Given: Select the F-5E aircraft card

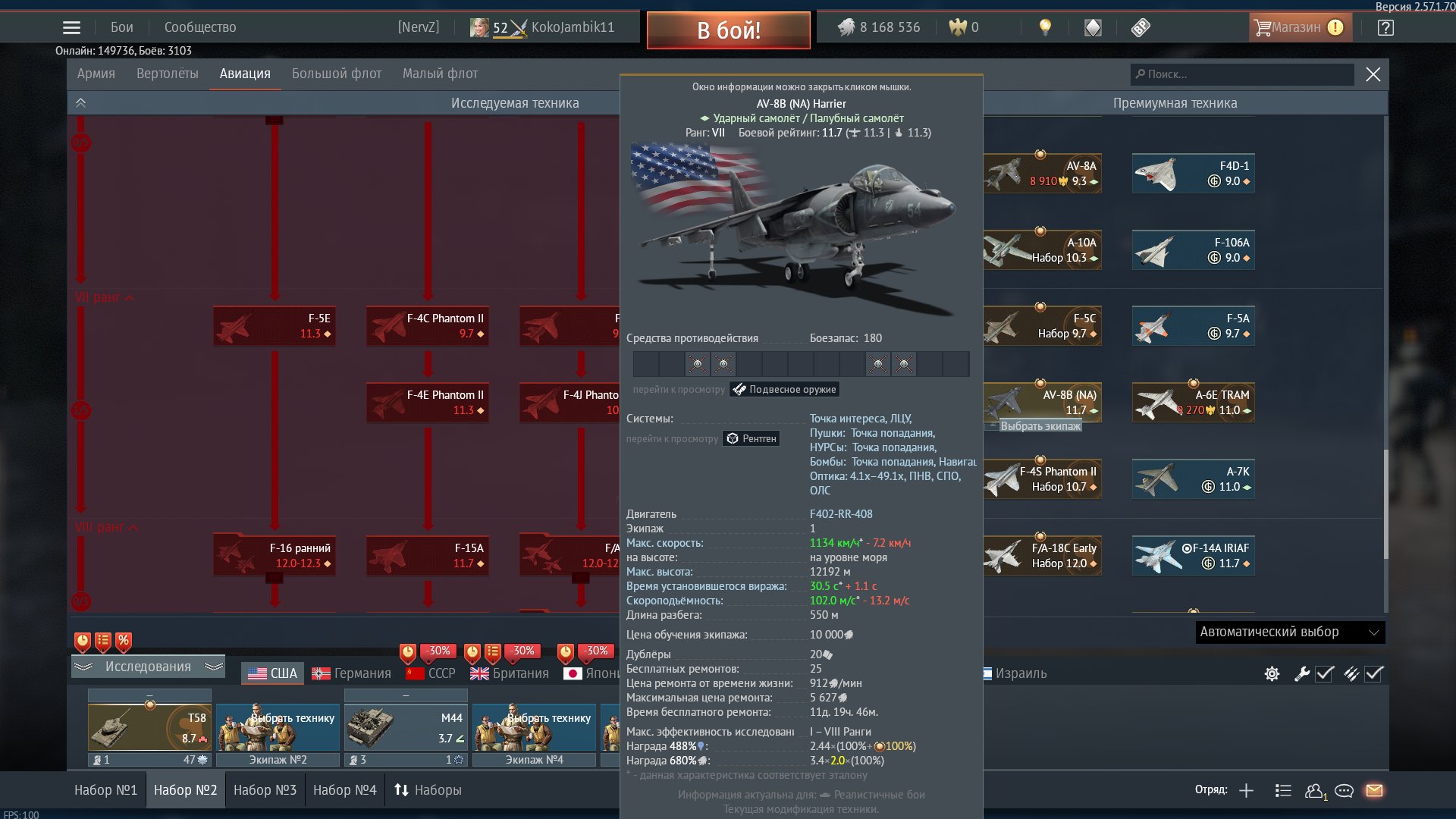Looking at the screenshot, I should coord(275,326).
